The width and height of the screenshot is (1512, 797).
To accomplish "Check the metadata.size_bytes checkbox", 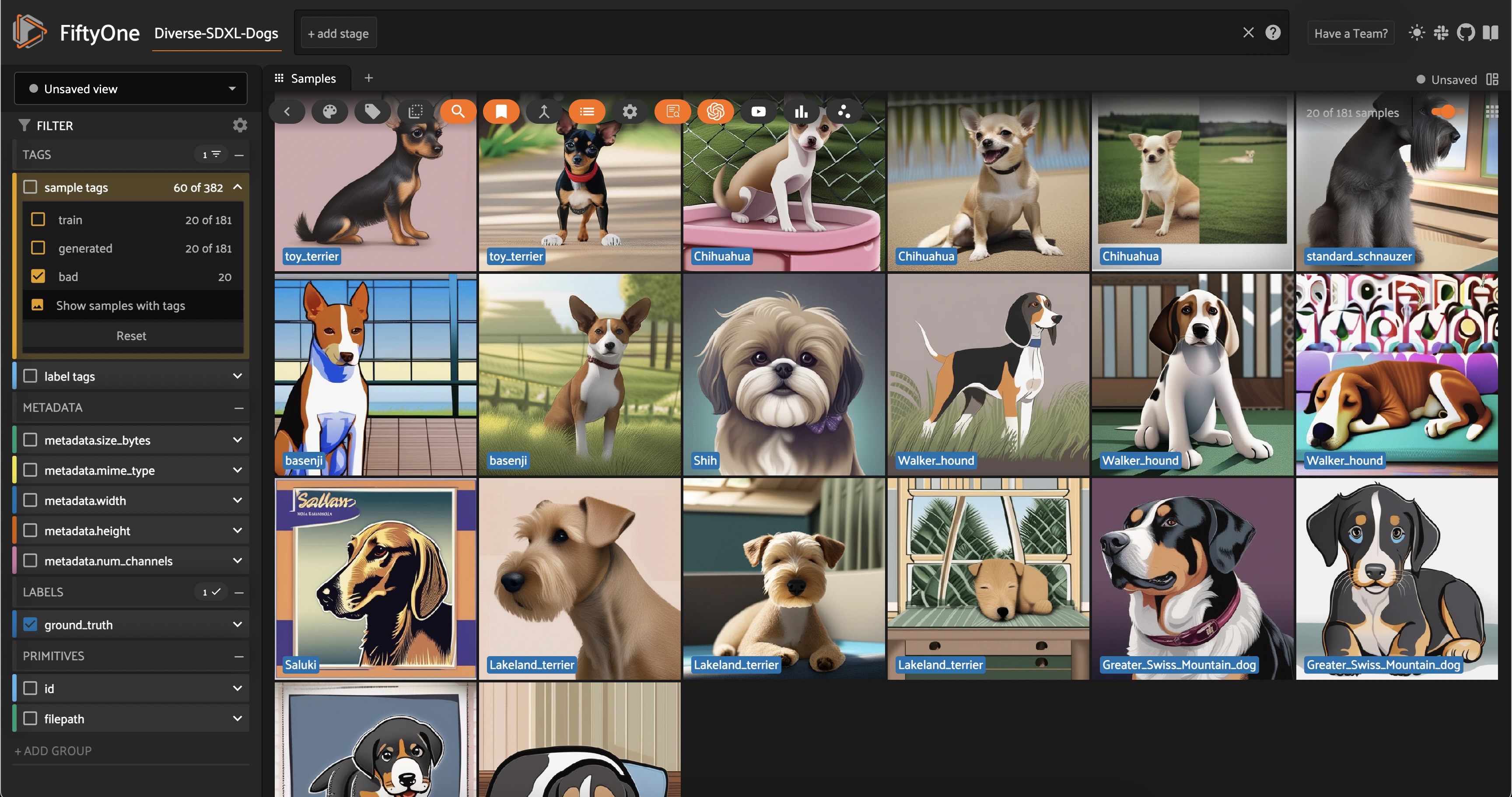I will coord(30,440).
